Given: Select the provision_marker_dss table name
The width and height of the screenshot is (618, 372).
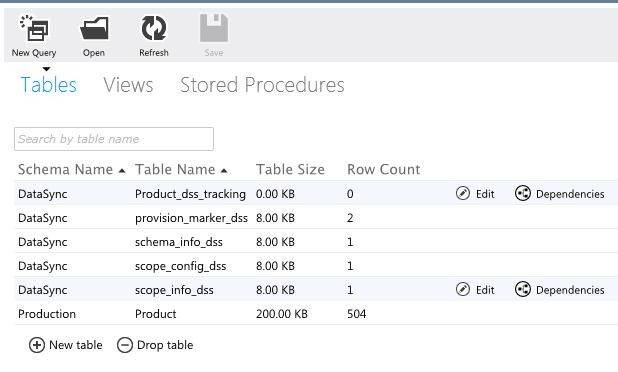Looking at the screenshot, I should (191, 218).
